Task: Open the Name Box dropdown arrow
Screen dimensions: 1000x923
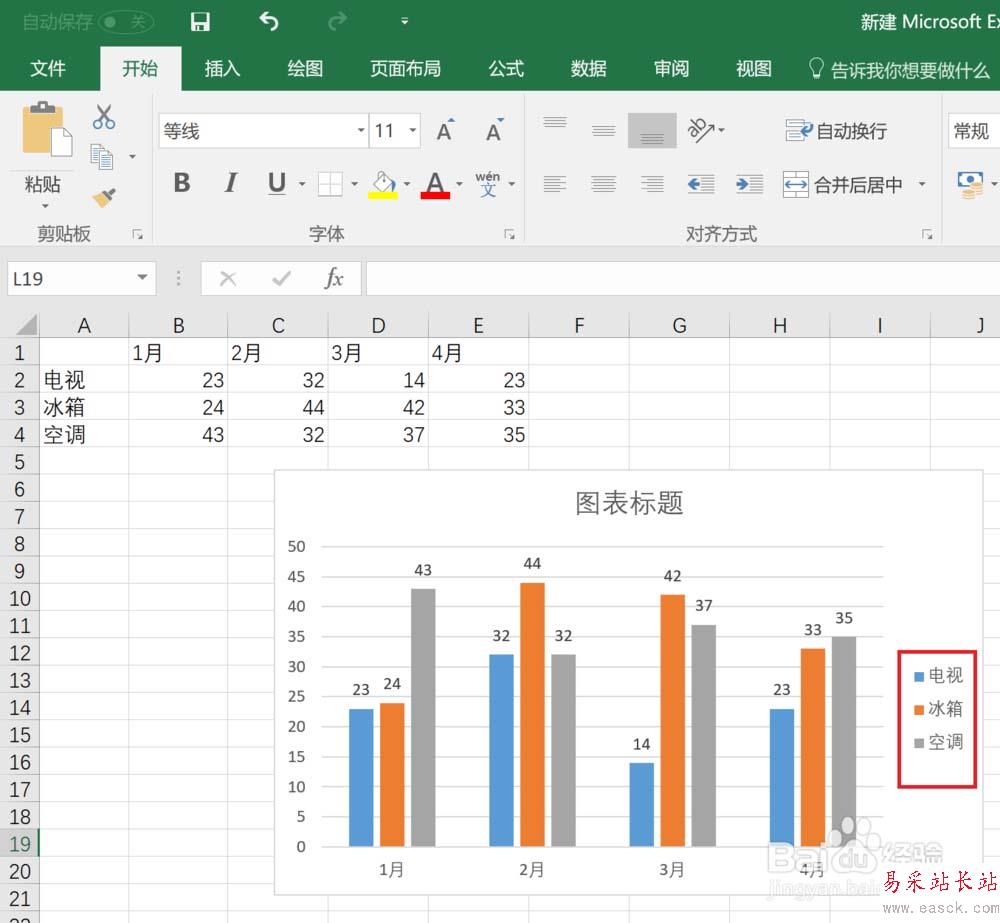Action: tap(142, 279)
